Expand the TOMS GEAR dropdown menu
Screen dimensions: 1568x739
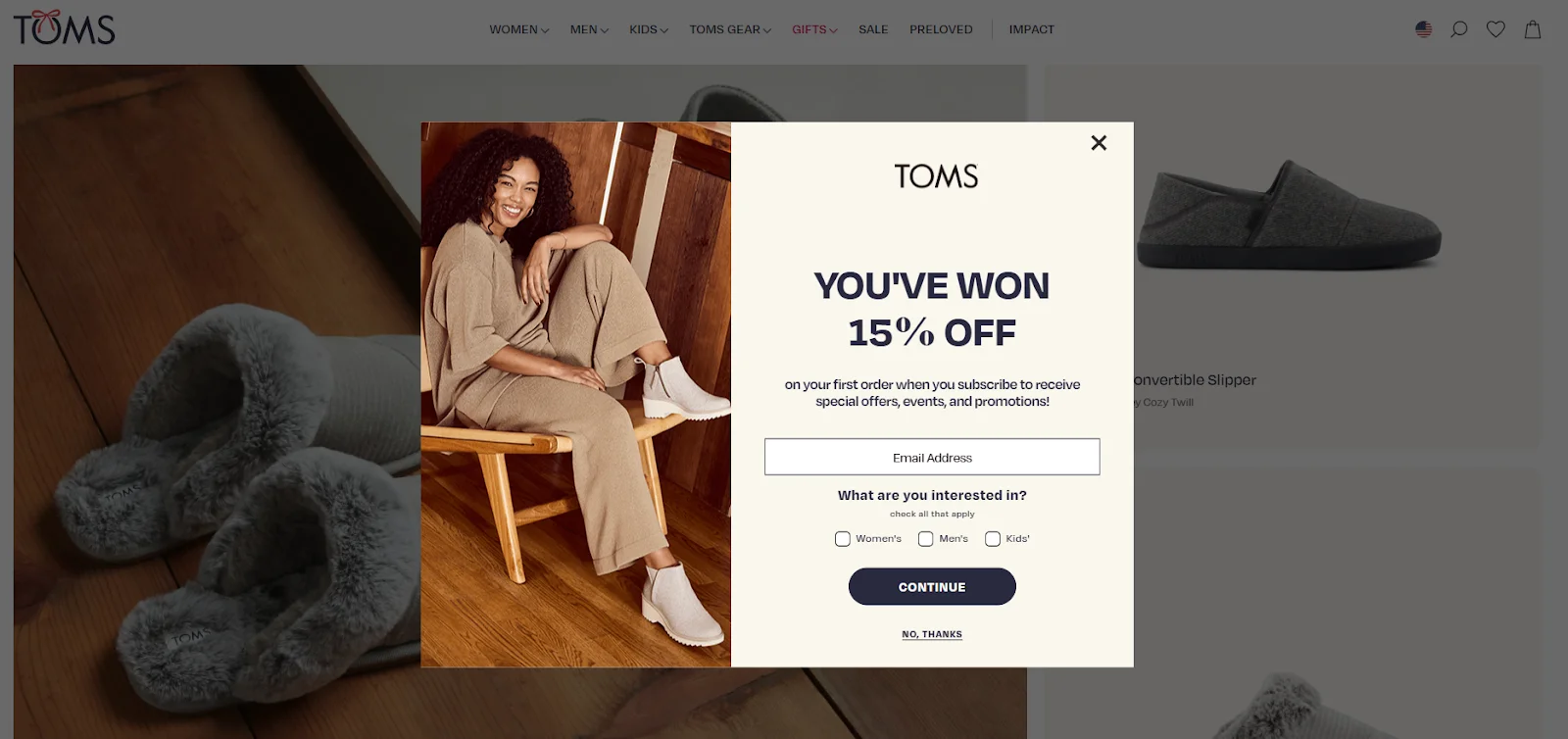pos(730,29)
